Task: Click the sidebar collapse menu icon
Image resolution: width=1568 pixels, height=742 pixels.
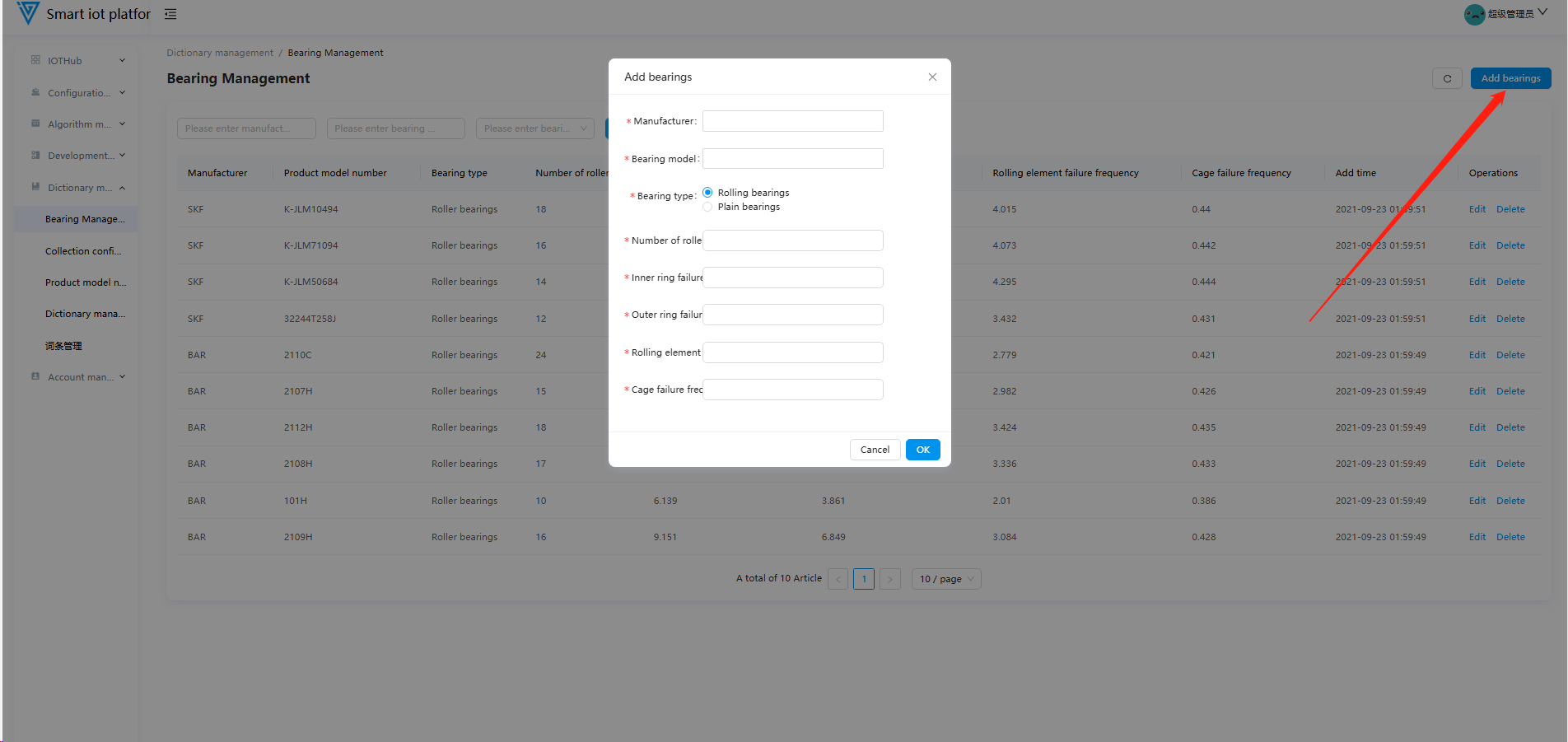Action: (170, 14)
